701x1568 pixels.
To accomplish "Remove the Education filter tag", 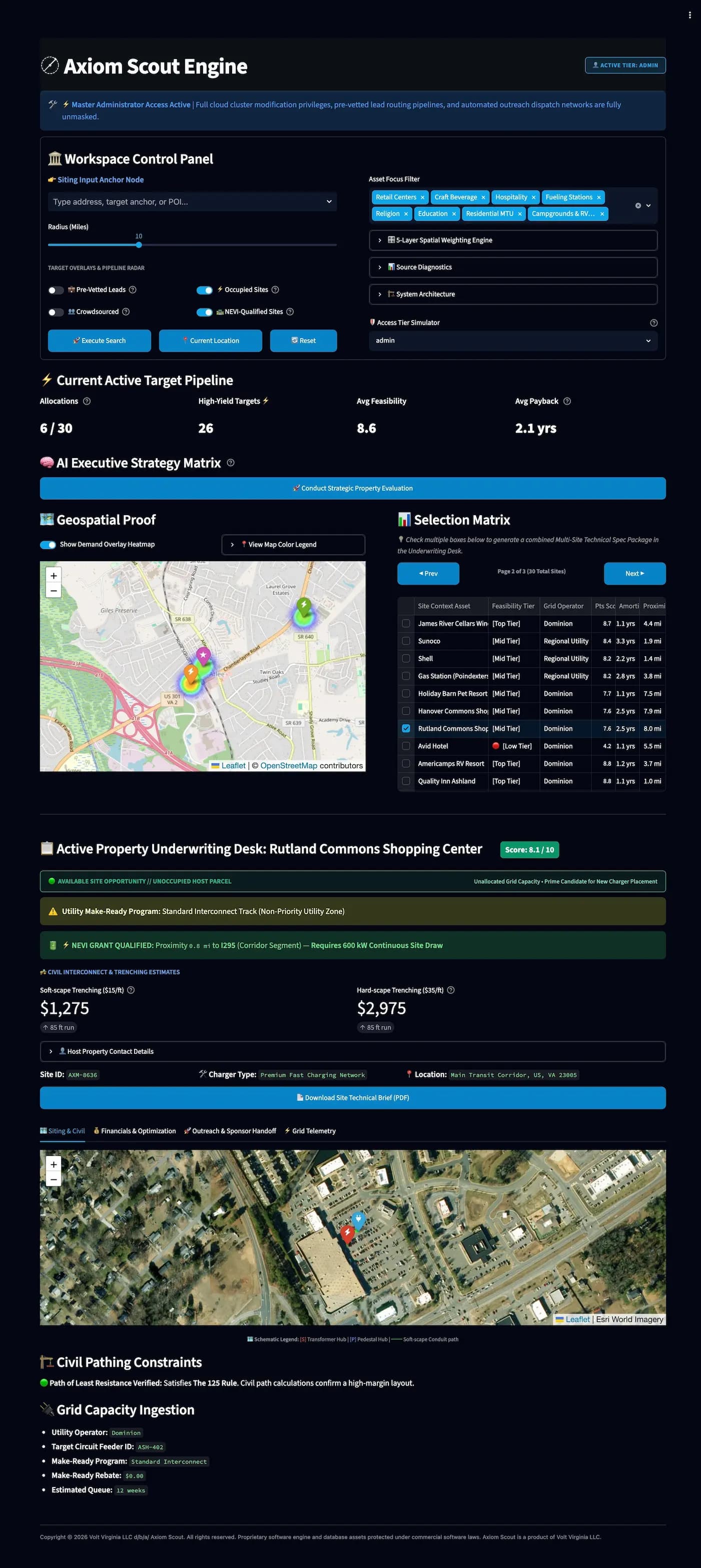I will point(454,214).
